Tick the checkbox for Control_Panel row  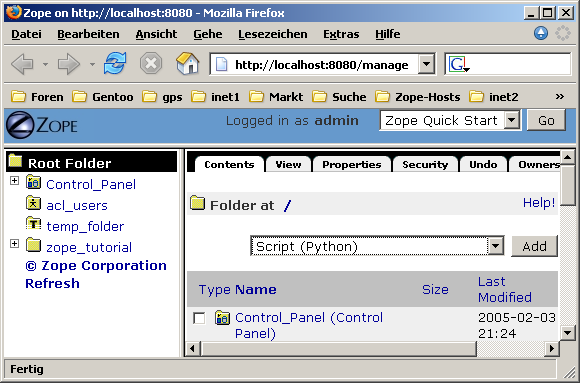[x=199, y=318]
